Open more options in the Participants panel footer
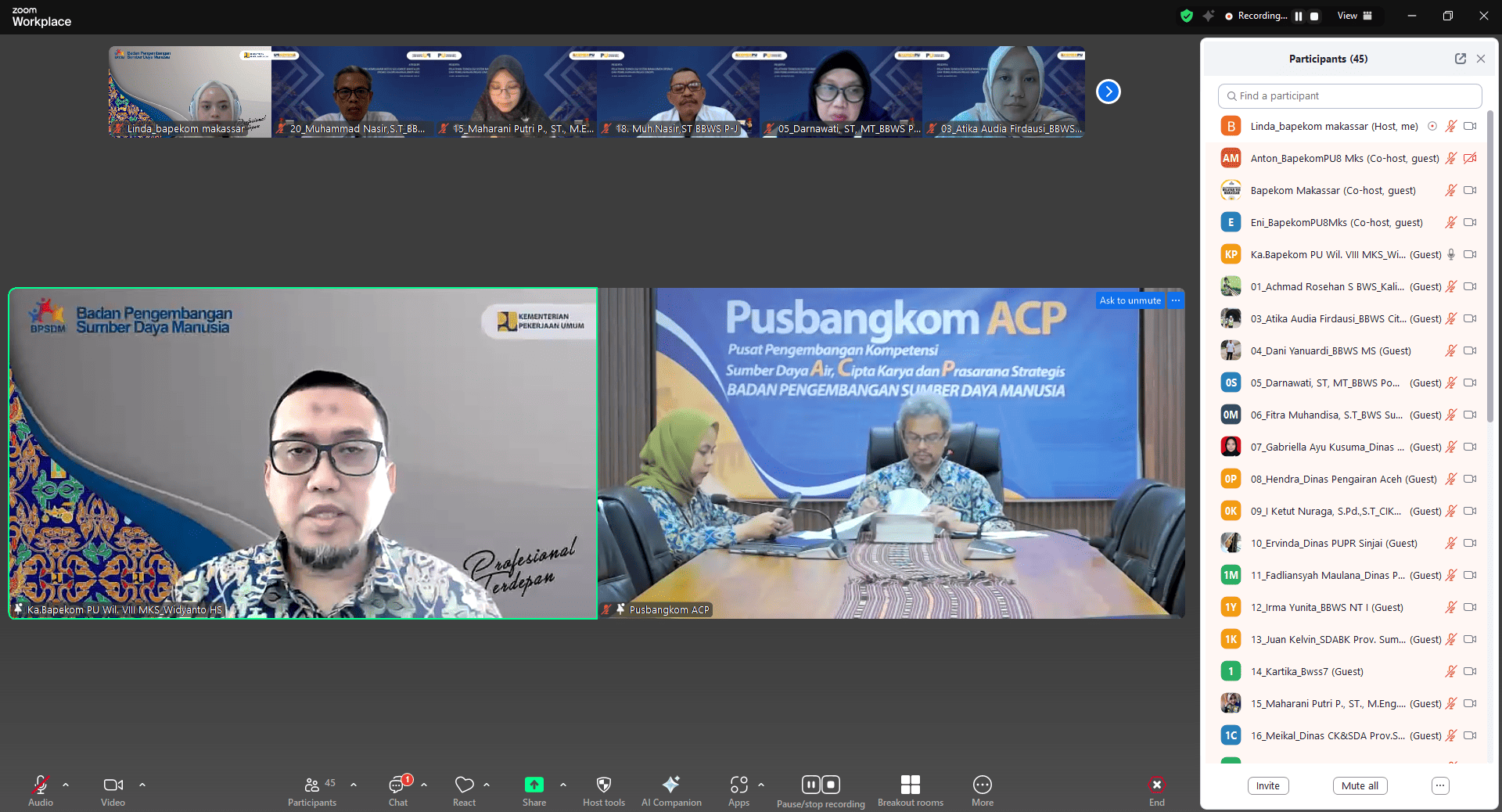1502x812 pixels. pyautogui.click(x=1440, y=786)
